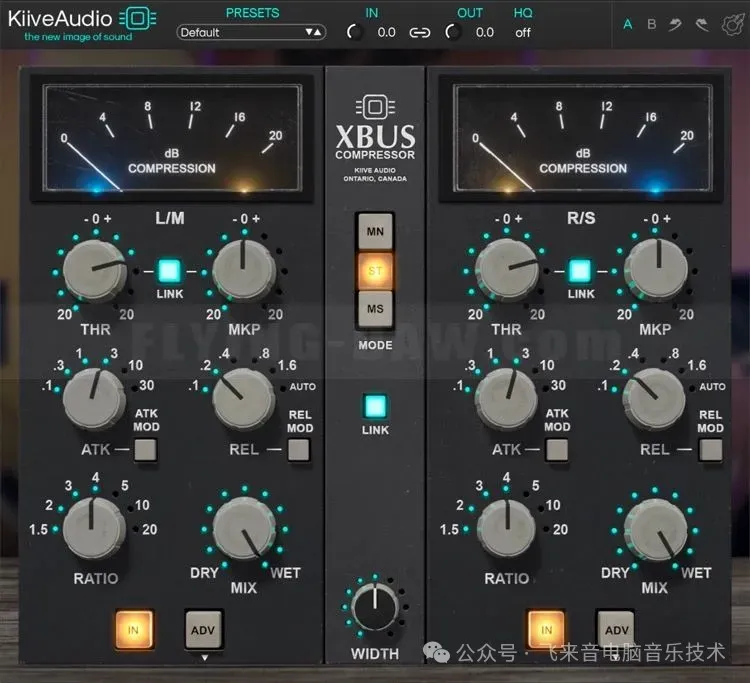The image size is (750, 683).
Task: Click the L/M dry/wet MIX knob
Action: [244, 529]
